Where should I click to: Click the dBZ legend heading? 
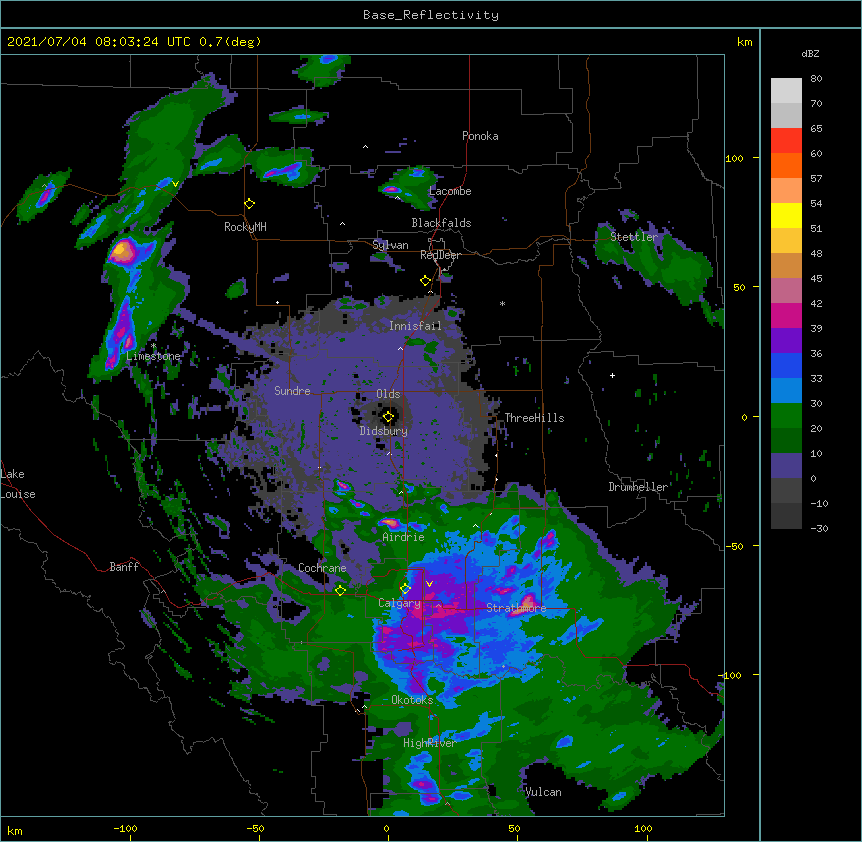(x=810, y=53)
